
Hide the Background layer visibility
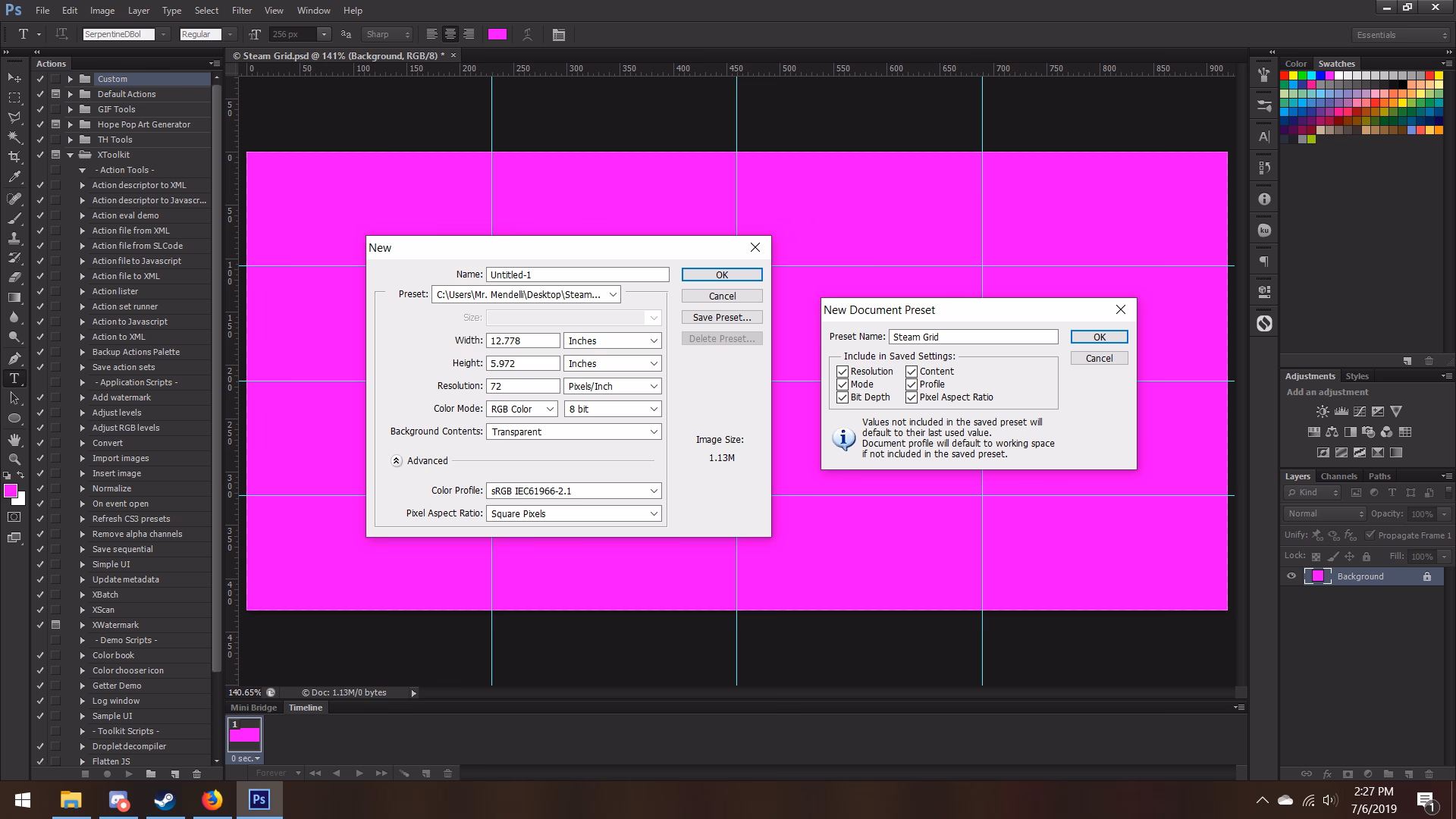[x=1291, y=576]
